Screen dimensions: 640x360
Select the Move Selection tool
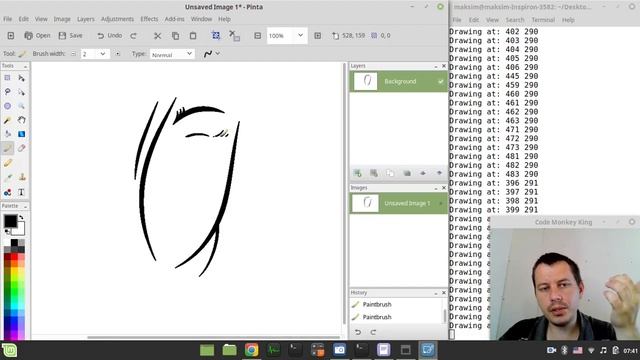click(x=21, y=92)
